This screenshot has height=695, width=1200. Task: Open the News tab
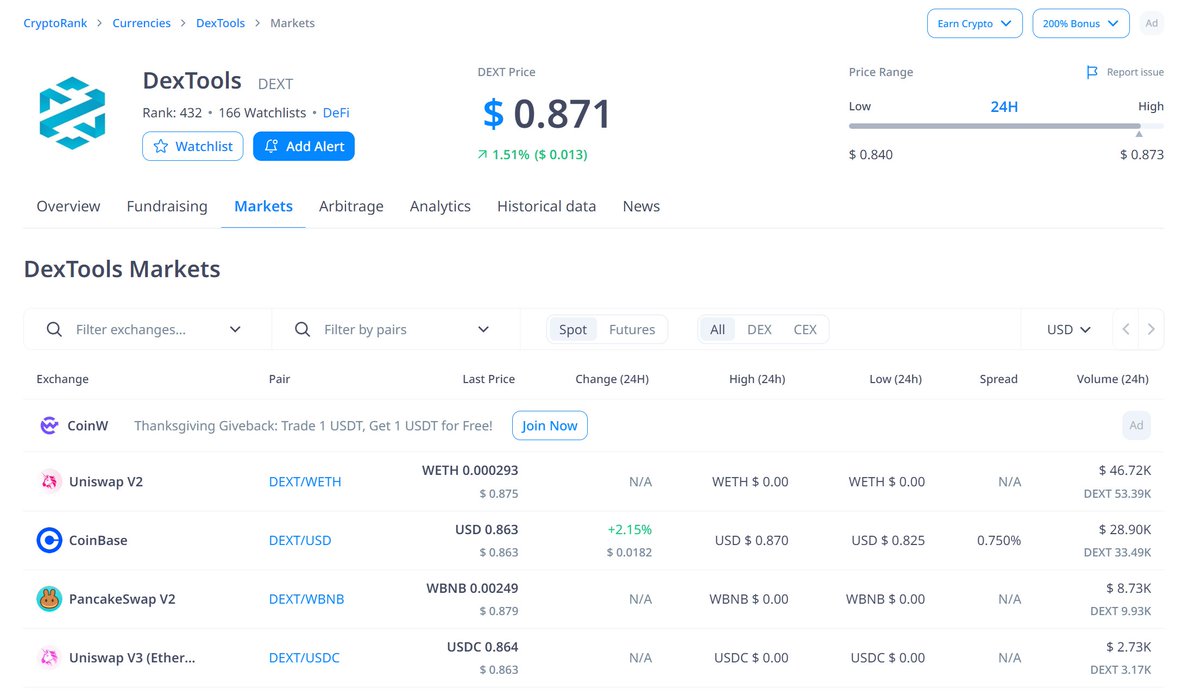click(x=641, y=206)
